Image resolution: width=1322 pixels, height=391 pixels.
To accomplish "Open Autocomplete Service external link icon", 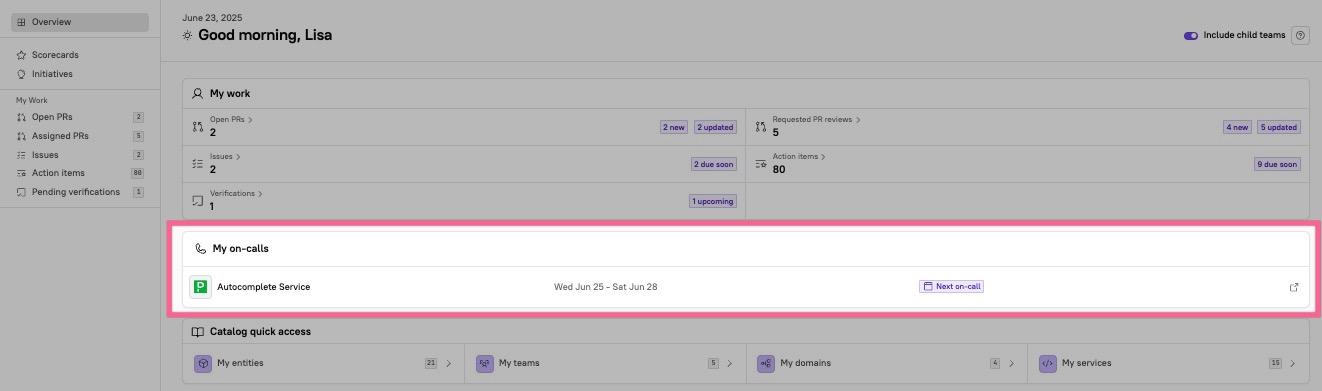I will pos(1294,287).
